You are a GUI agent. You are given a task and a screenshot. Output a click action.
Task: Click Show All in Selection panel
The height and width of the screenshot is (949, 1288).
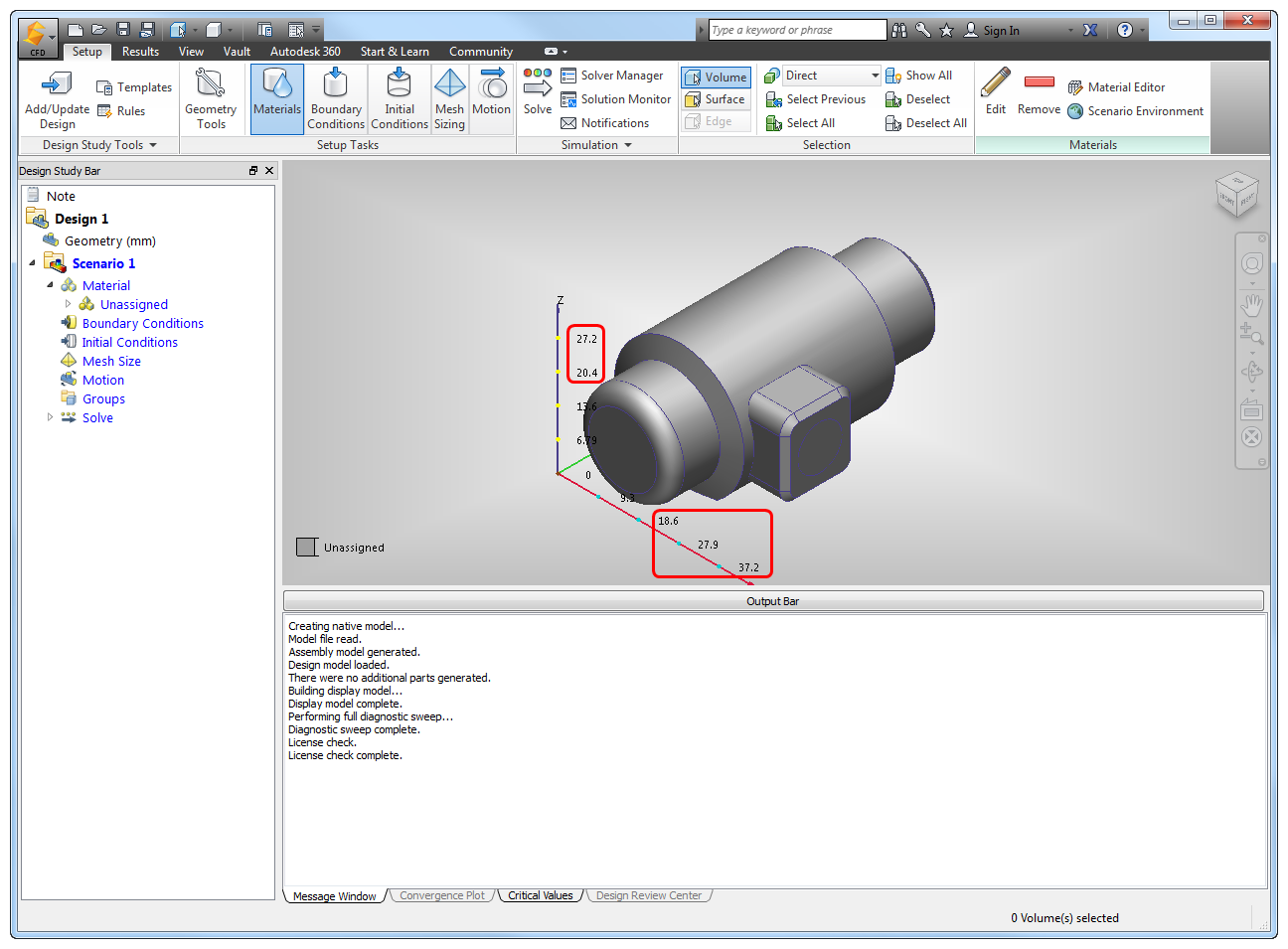tap(918, 76)
